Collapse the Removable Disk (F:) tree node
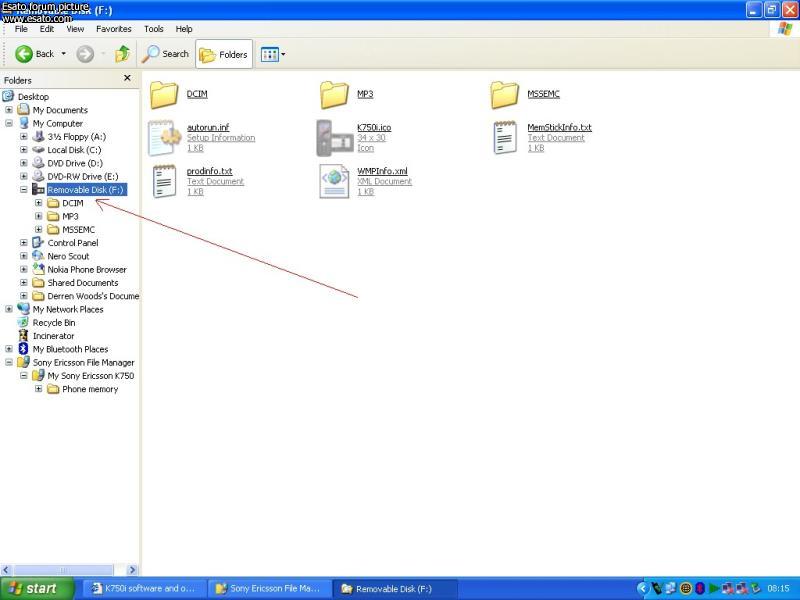Screen dimensions: 800x600 coord(24,189)
